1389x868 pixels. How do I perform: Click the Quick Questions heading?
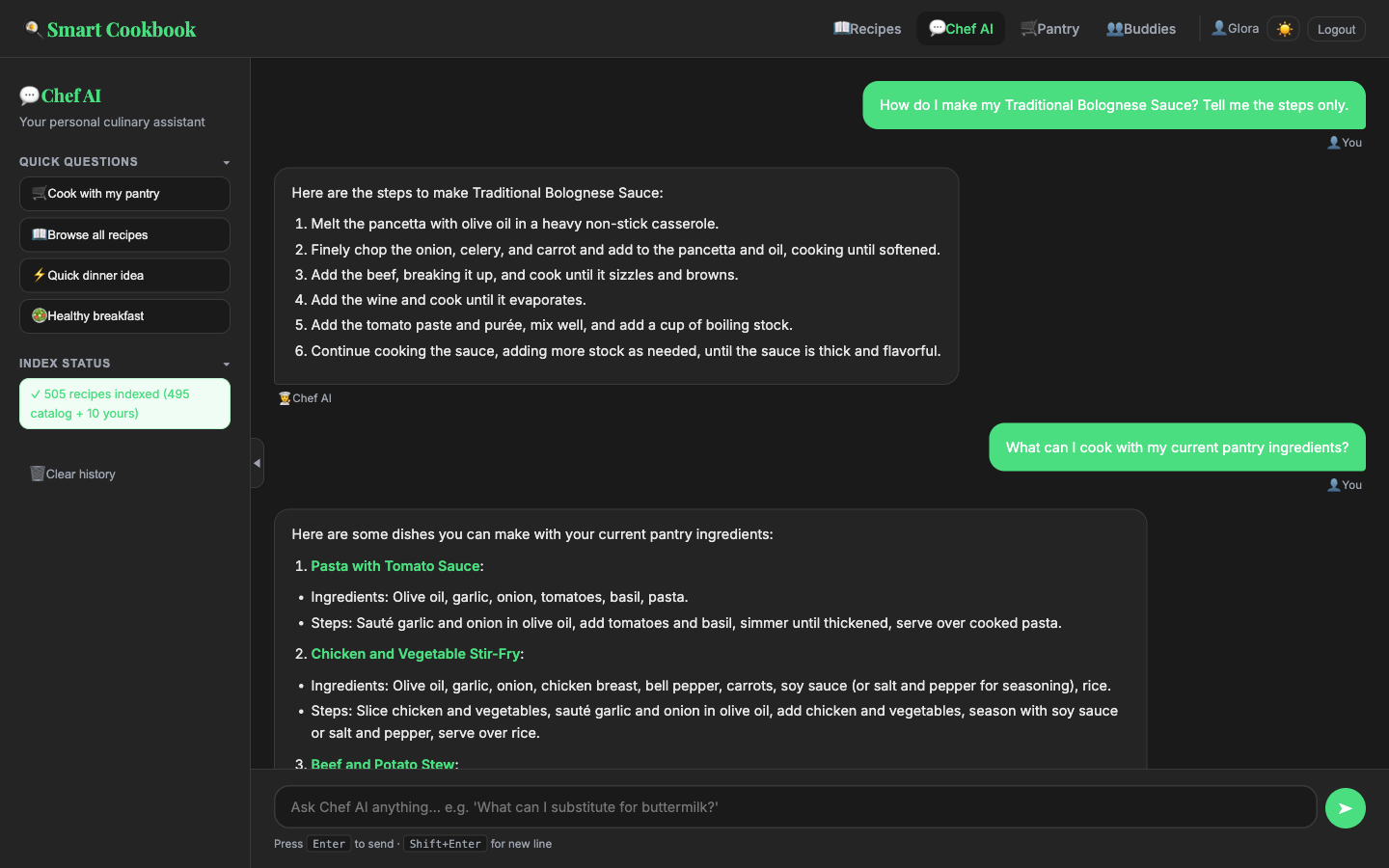tap(78, 162)
